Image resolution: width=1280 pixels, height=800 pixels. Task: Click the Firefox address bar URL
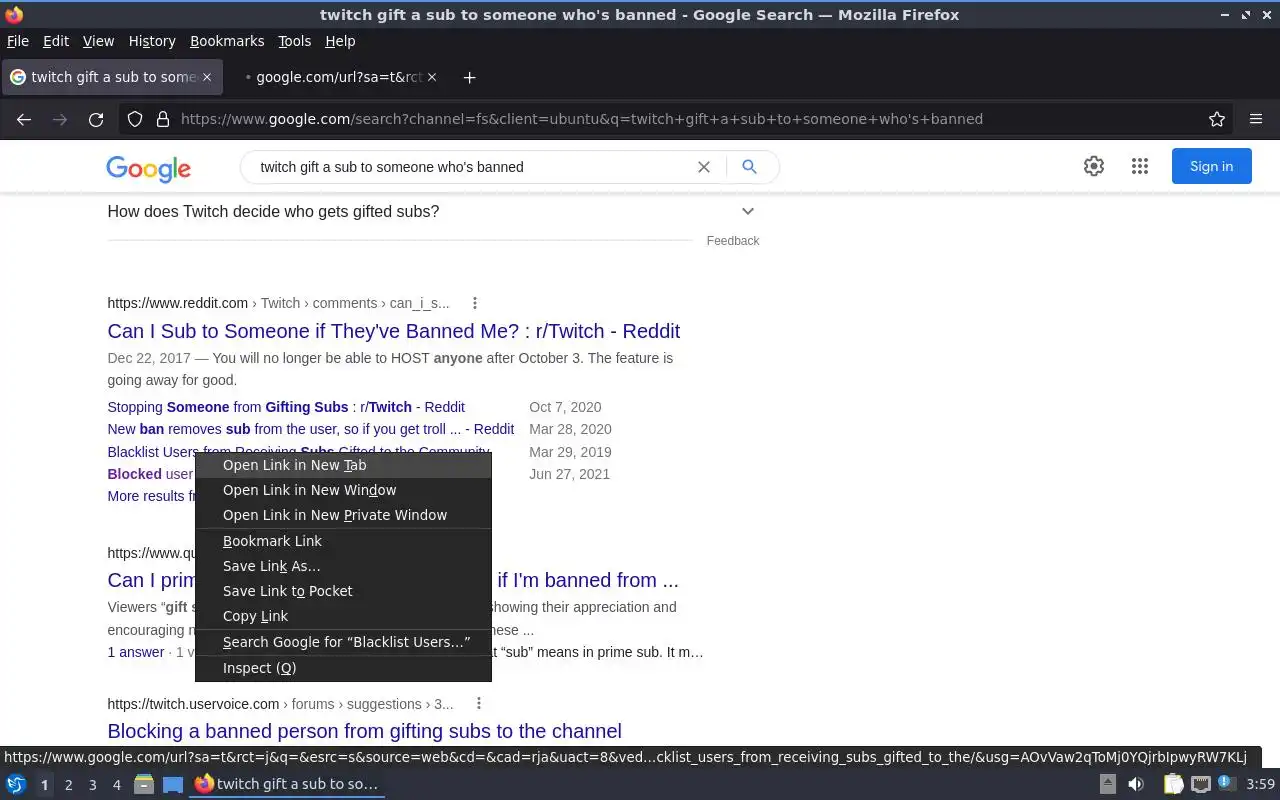point(582,119)
